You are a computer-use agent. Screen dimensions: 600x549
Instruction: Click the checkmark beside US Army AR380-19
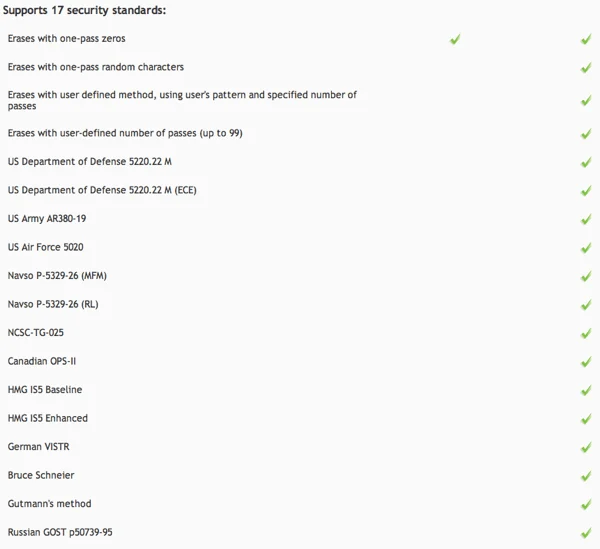(x=586, y=219)
